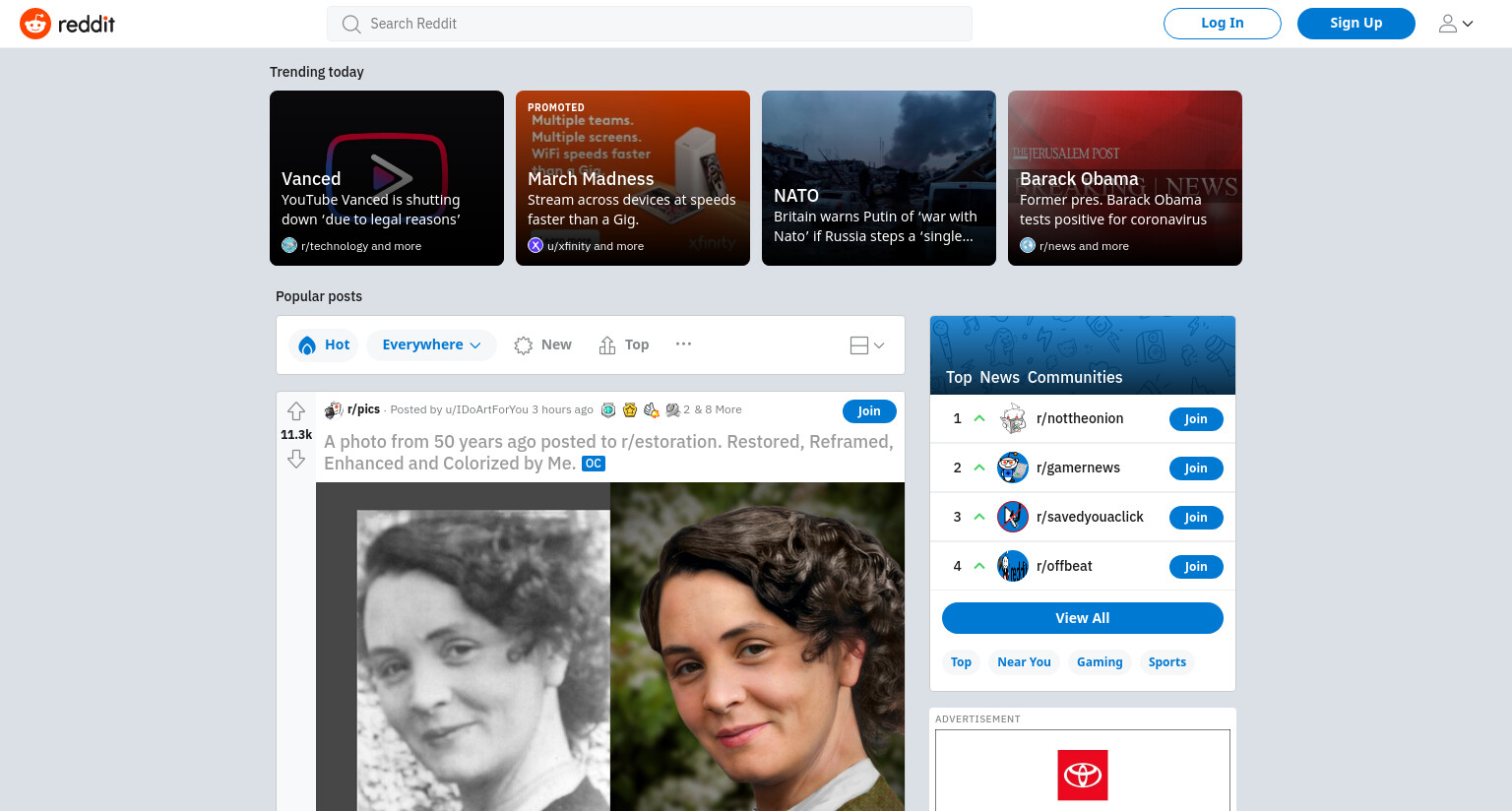1512x811 pixels.
Task: Click the r/gamernews community avatar
Action: [x=1013, y=468]
